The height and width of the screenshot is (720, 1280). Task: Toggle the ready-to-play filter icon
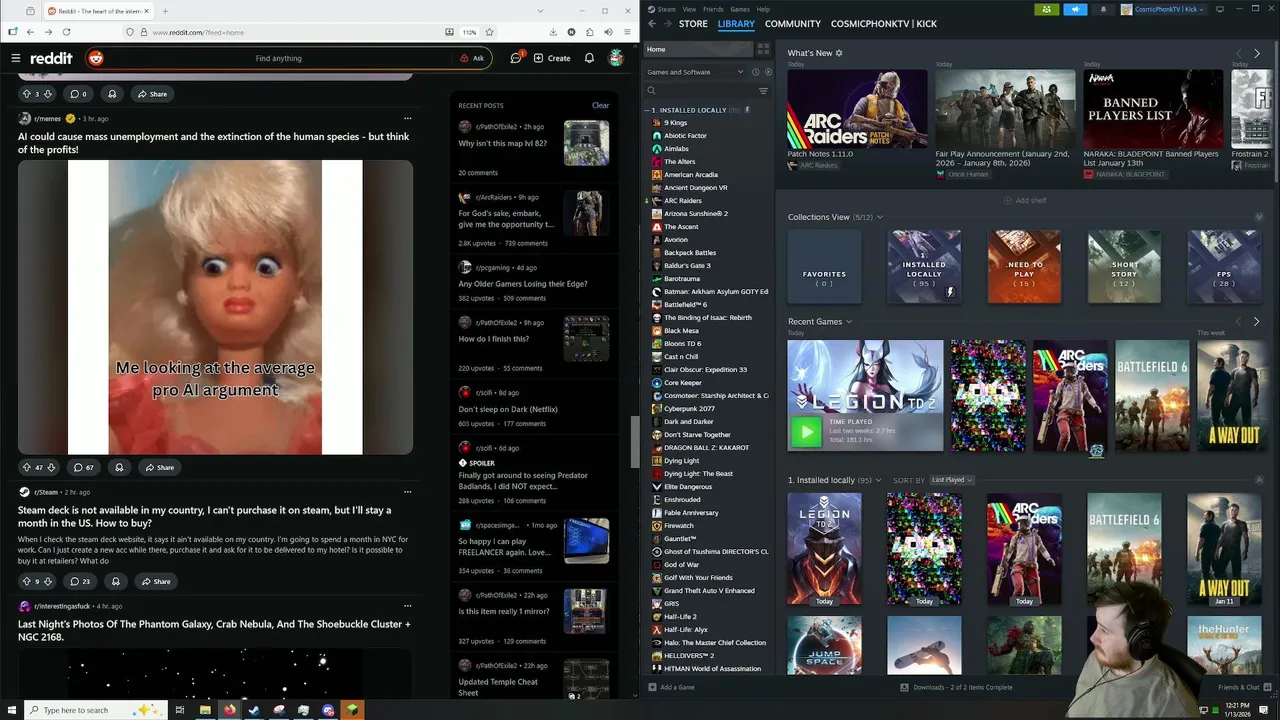pos(768,72)
